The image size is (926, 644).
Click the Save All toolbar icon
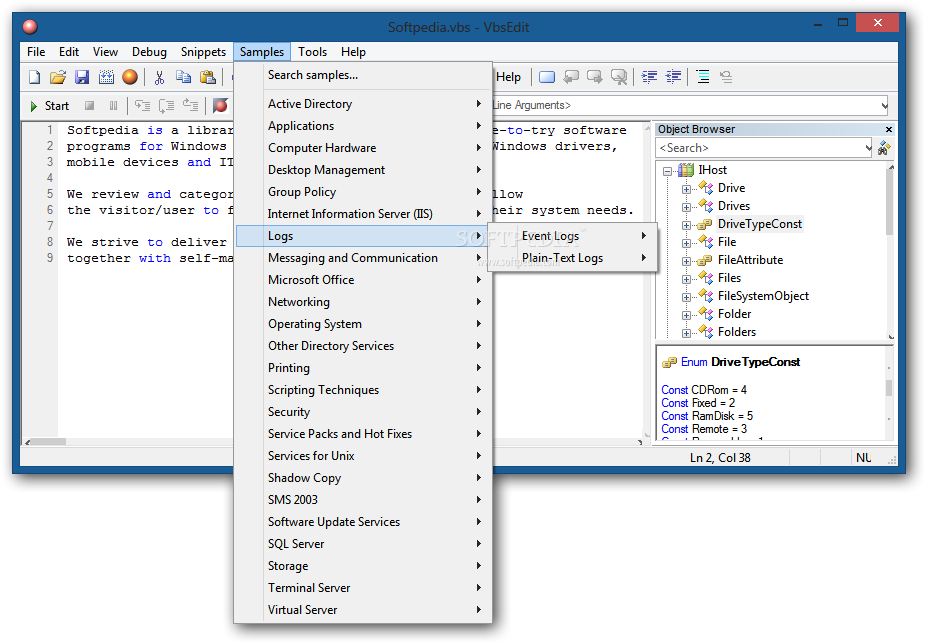(x=106, y=77)
